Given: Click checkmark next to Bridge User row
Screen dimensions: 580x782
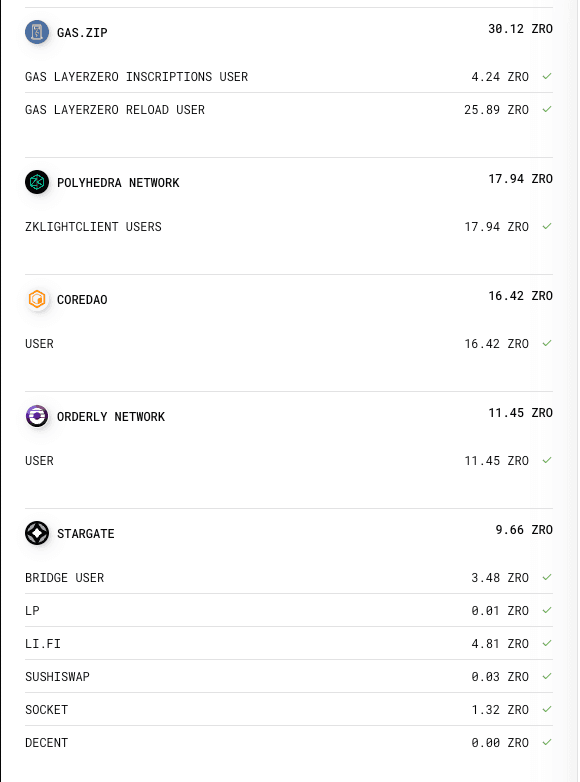Looking at the screenshot, I should point(547,578).
